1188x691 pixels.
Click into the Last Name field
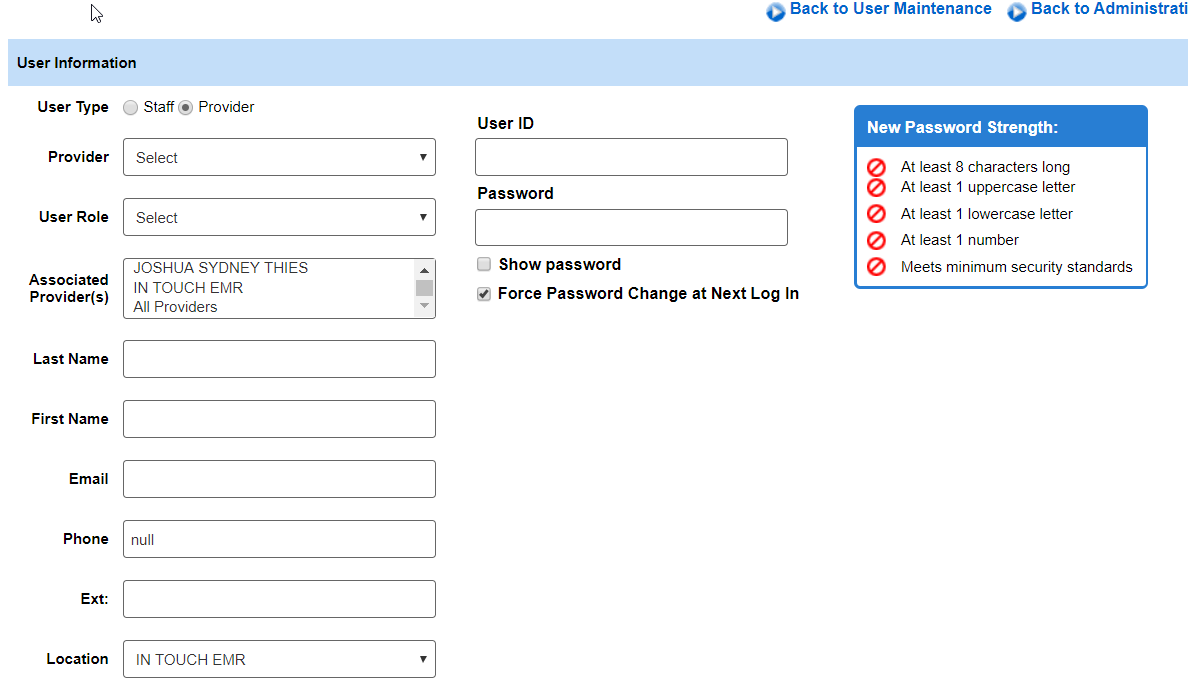(279, 359)
